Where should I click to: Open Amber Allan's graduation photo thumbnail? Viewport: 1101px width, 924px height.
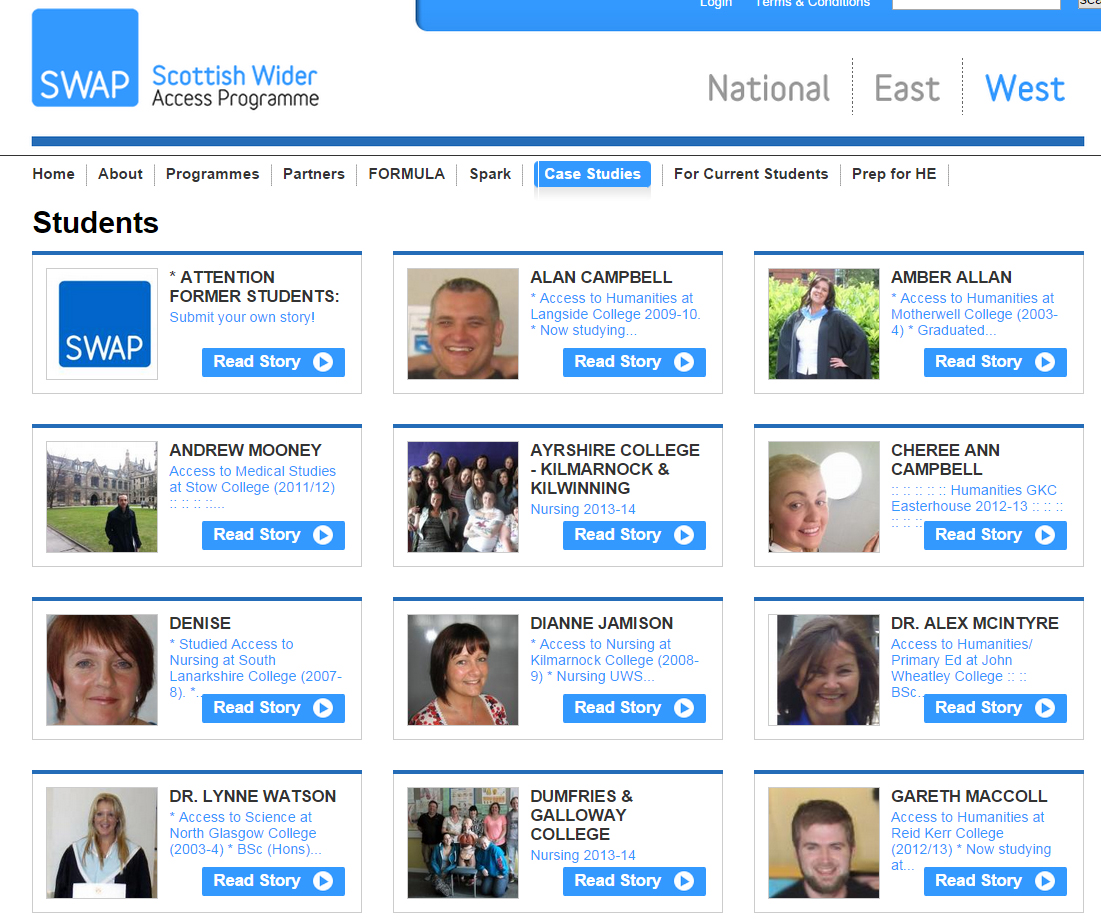tap(824, 324)
